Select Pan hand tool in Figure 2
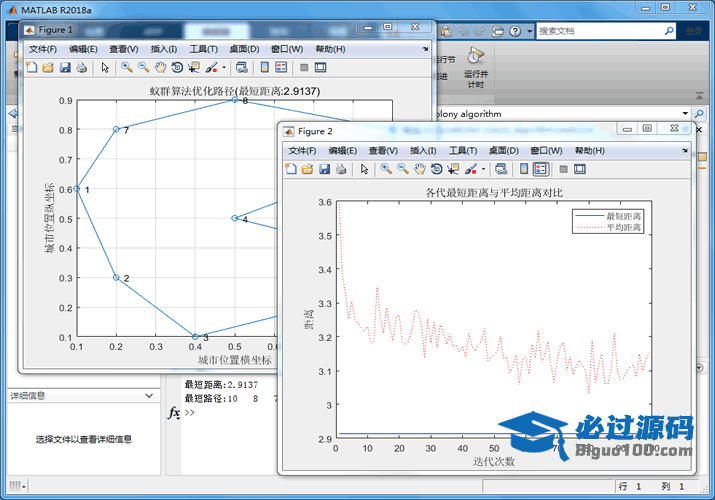This screenshot has height=500, width=715. coord(420,169)
